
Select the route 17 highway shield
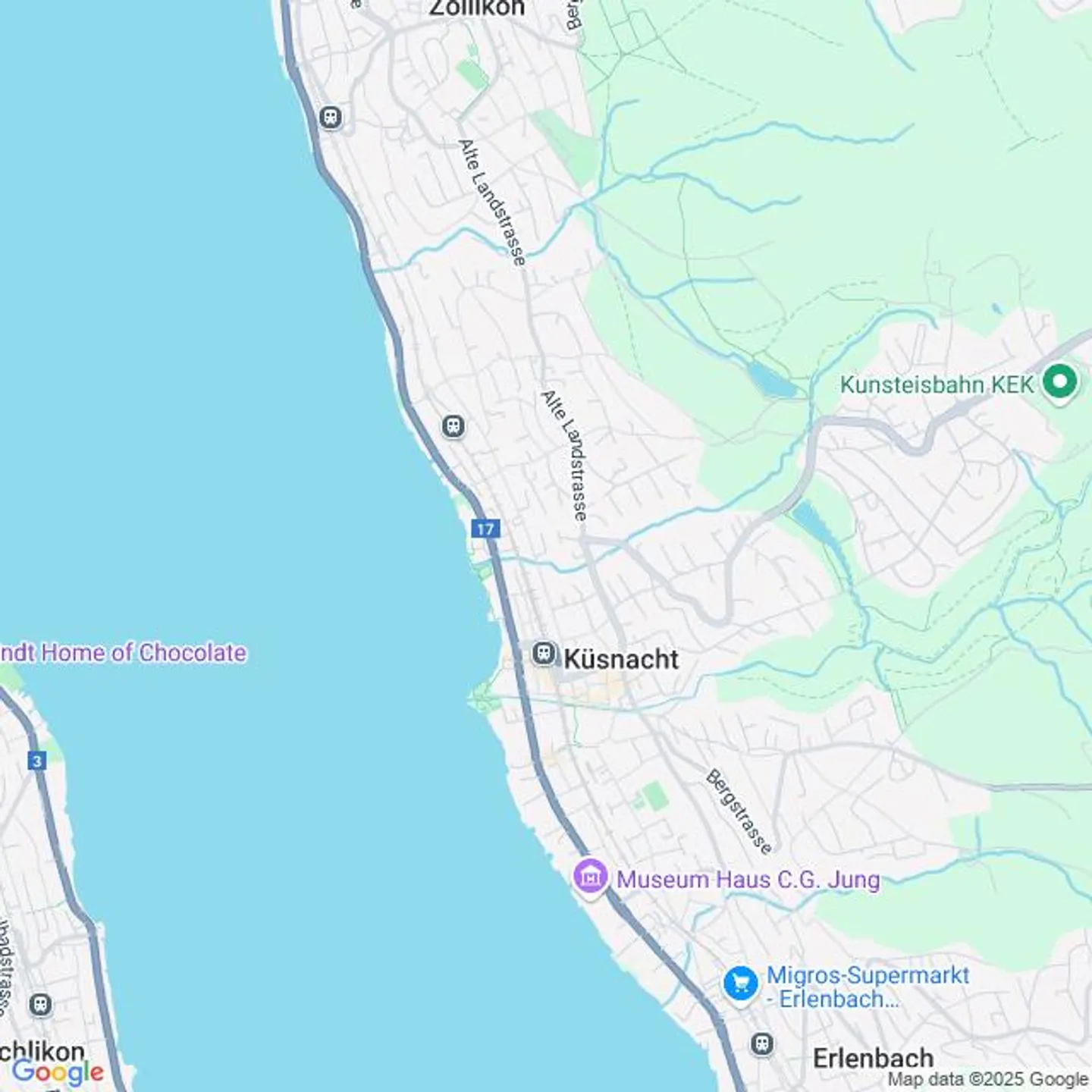(485, 529)
